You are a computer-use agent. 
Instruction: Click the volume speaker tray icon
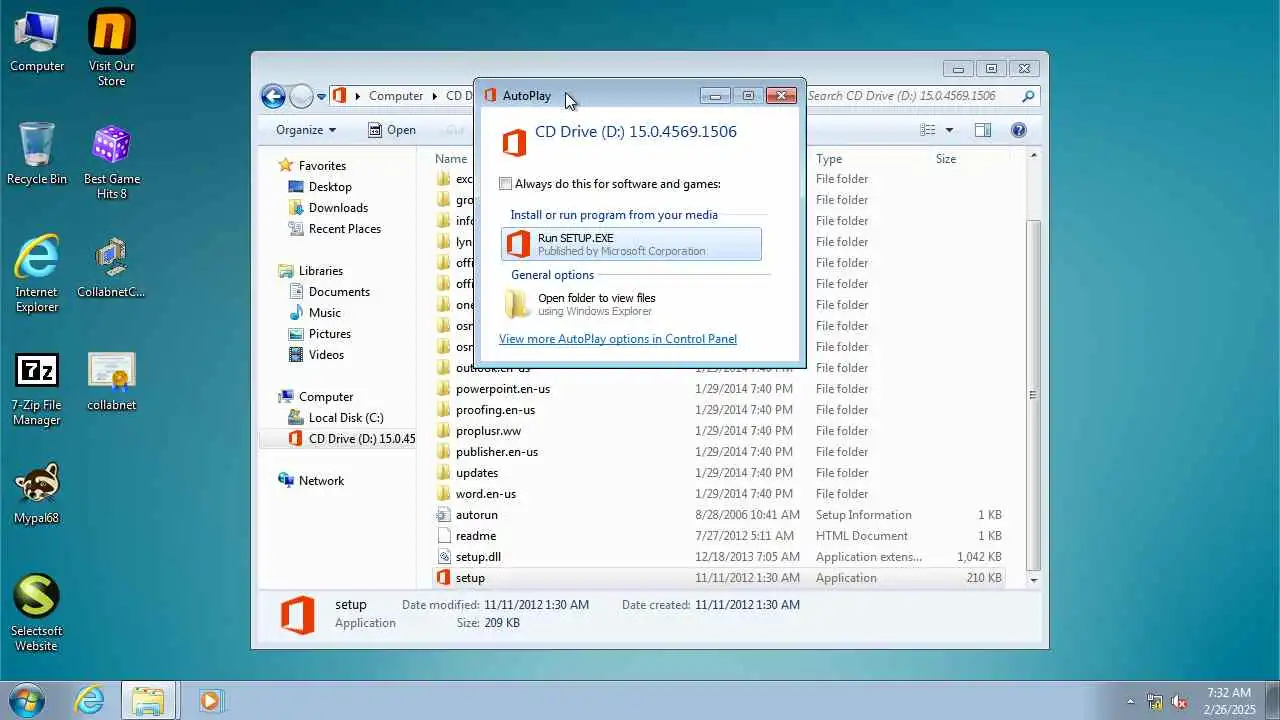pos(1179,701)
